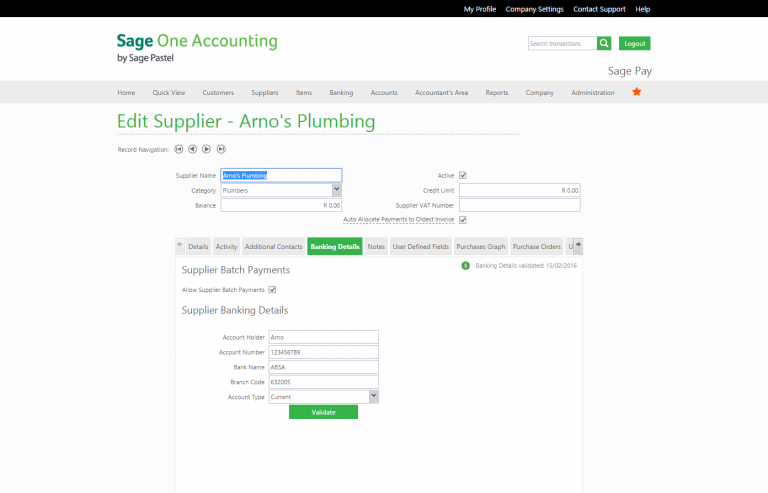Open the Items menu
Viewport: 768px width, 493px height.
[304, 93]
